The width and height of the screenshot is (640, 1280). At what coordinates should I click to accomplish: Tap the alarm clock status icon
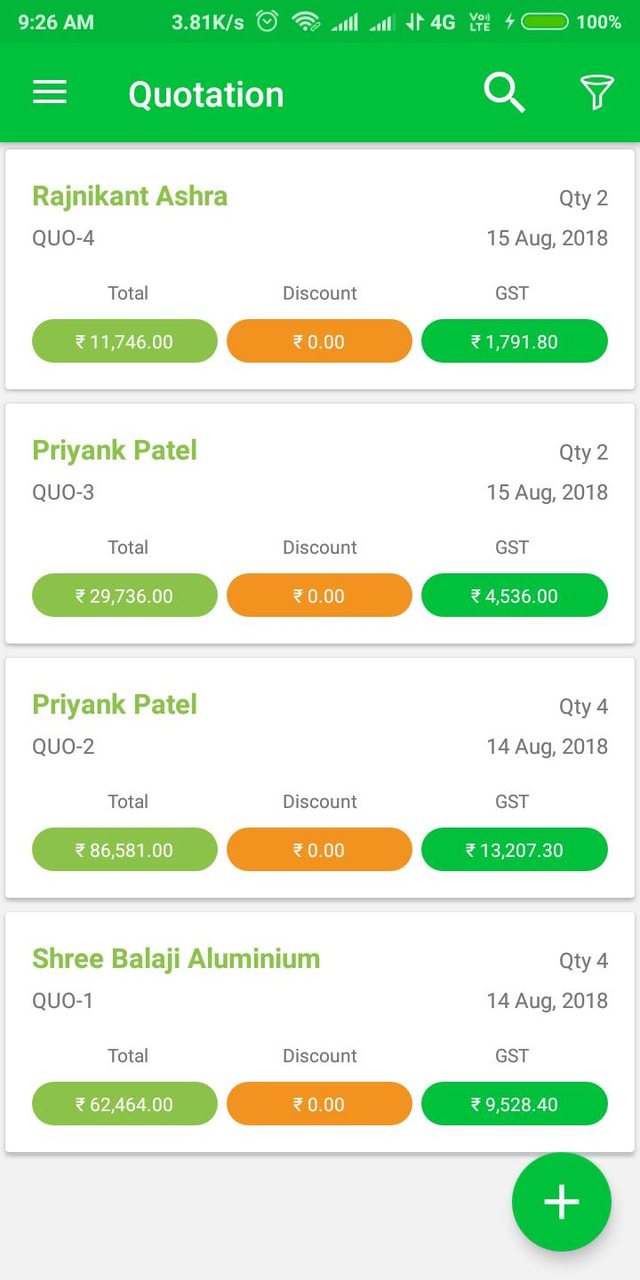(x=267, y=21)
